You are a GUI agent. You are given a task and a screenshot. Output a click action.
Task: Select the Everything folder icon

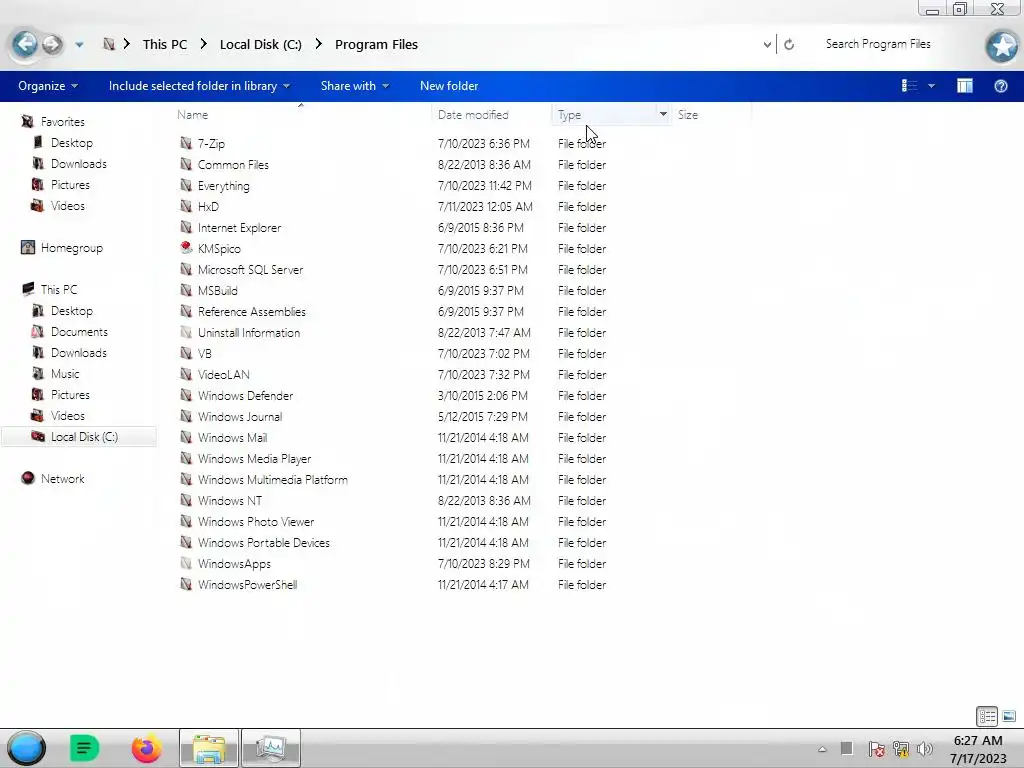(x=186, y=185)
